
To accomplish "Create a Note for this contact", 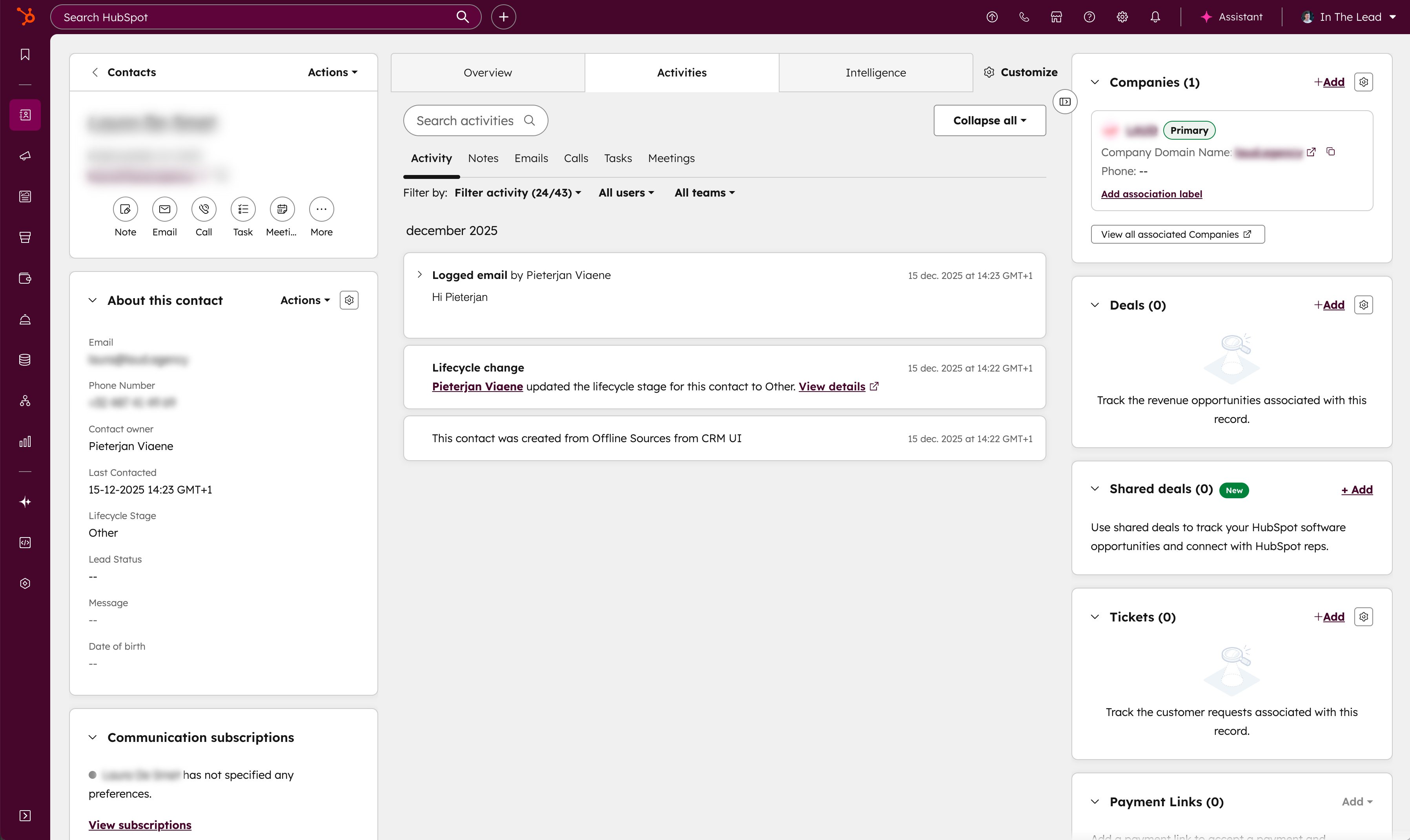I will tap(125, 209).
